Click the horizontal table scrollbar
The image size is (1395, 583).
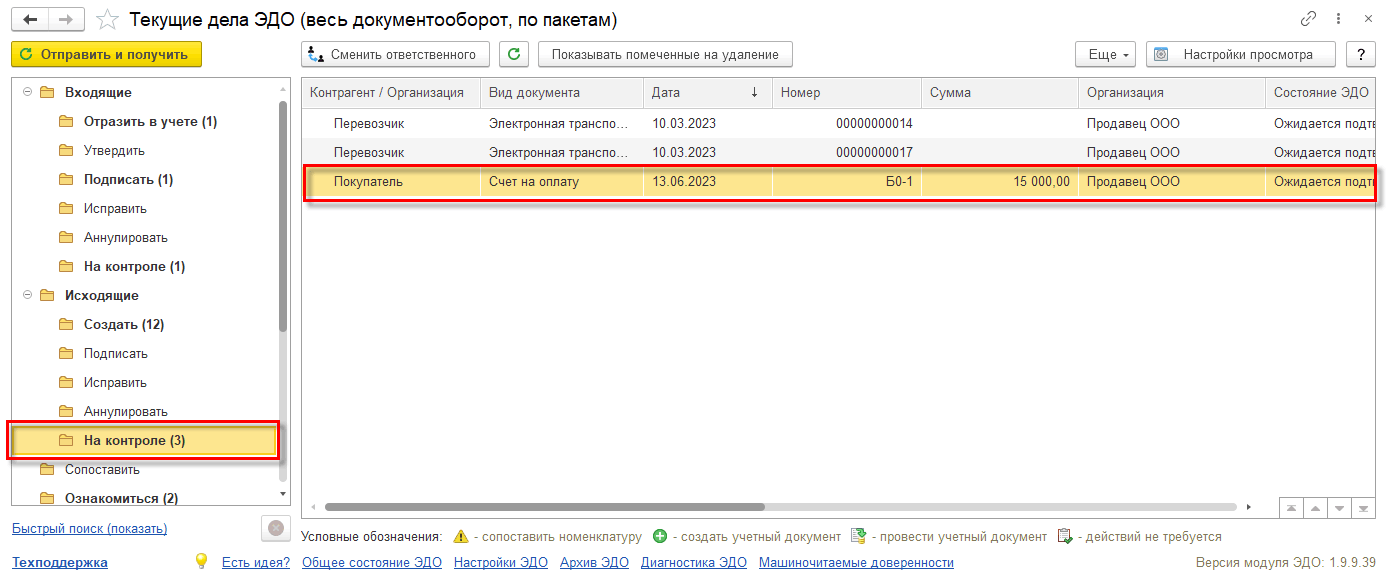coord(544,508)
